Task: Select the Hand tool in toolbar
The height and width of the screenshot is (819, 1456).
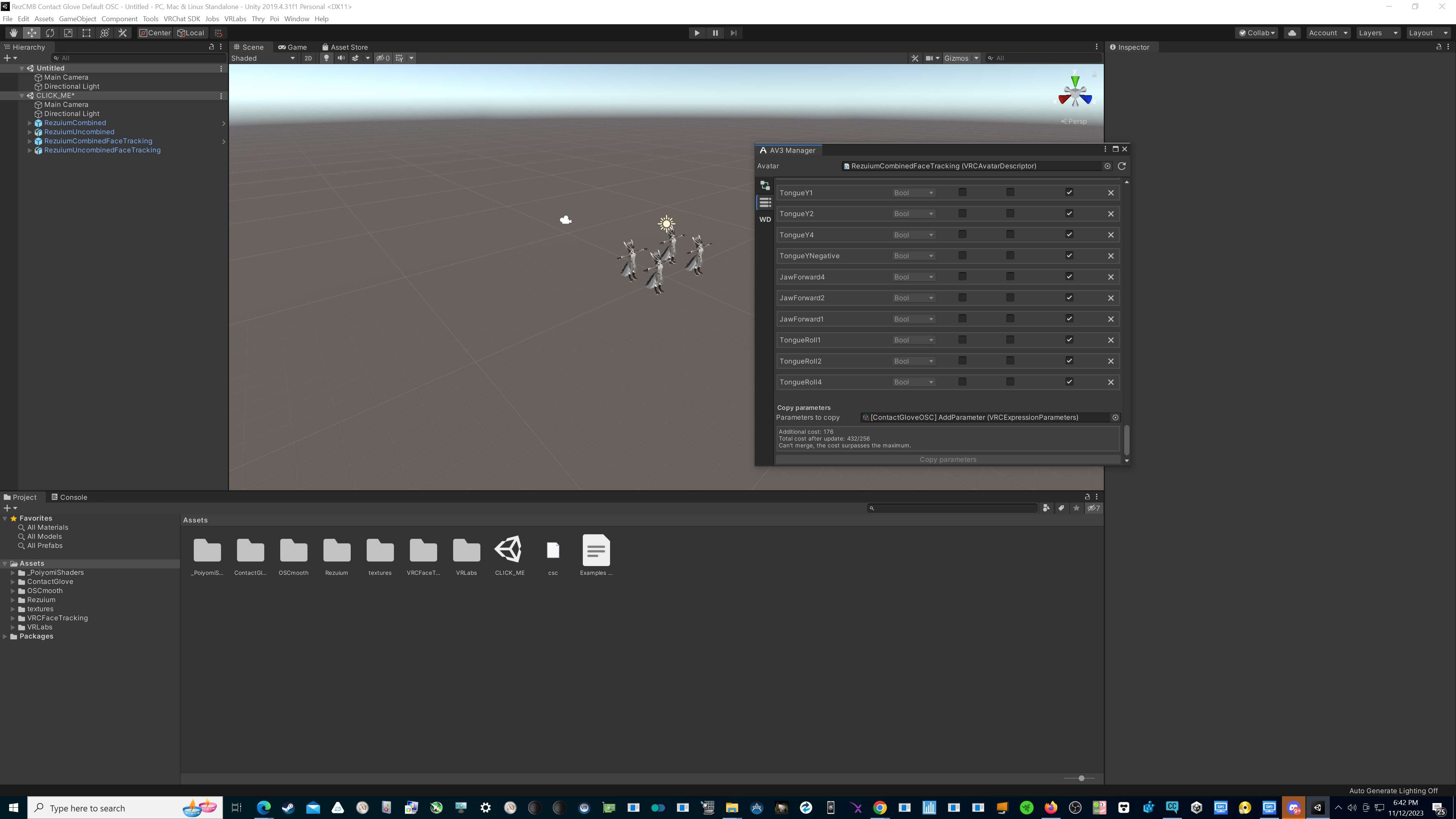Action: point(14,33)
